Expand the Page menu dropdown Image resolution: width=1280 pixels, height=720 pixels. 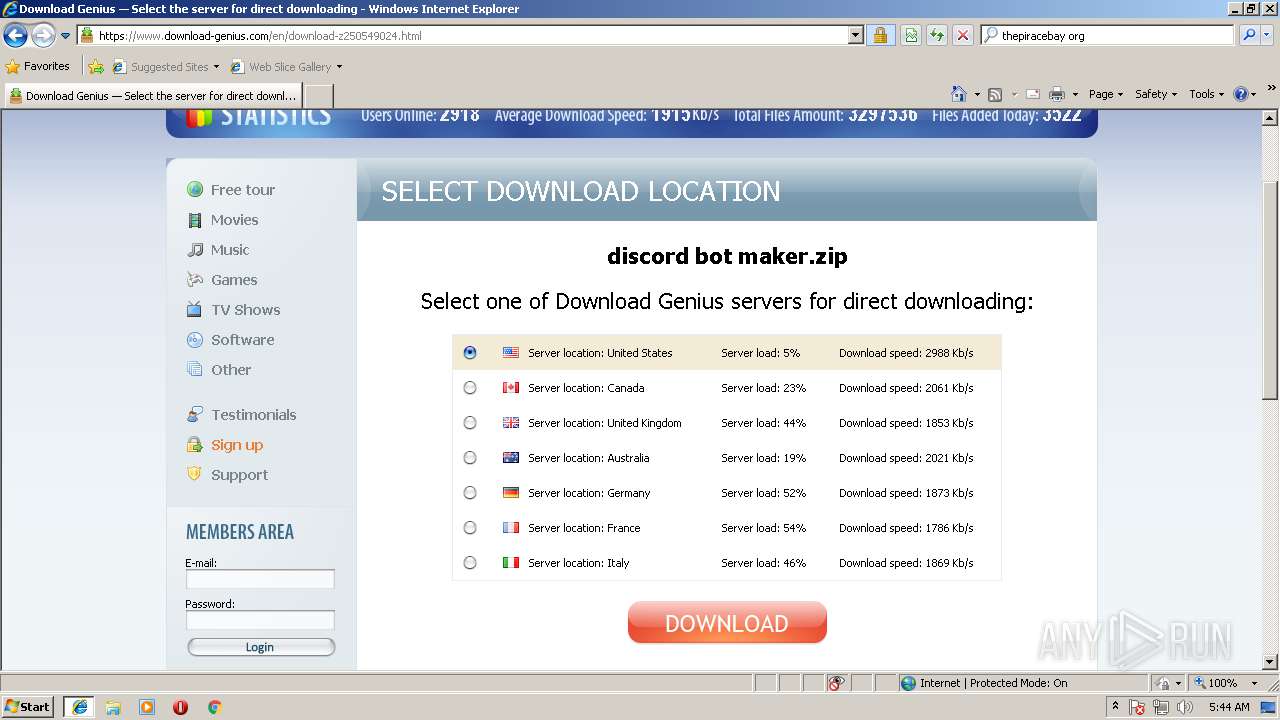point(1106,94)
